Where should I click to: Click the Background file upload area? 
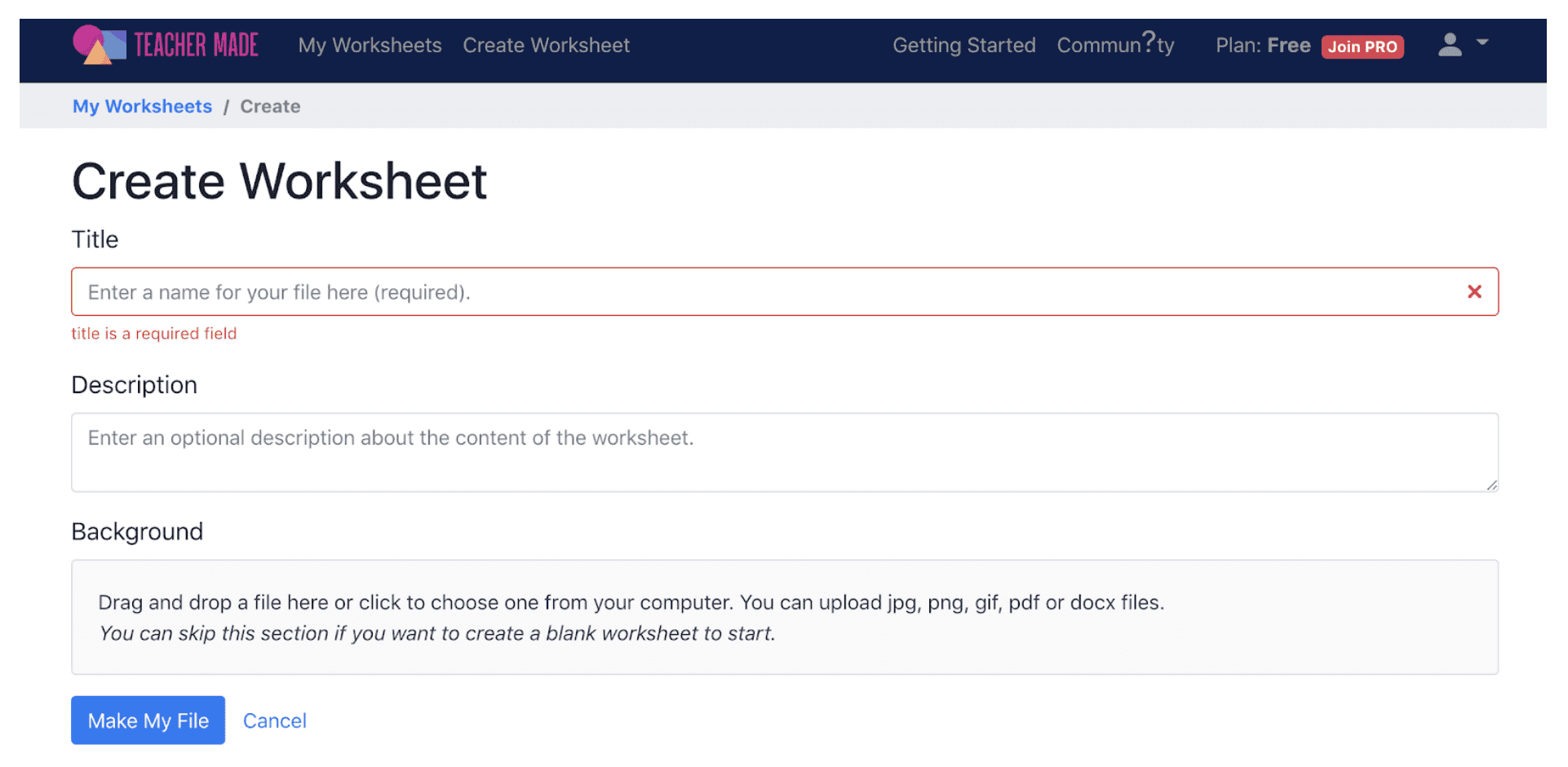[783, 617]
